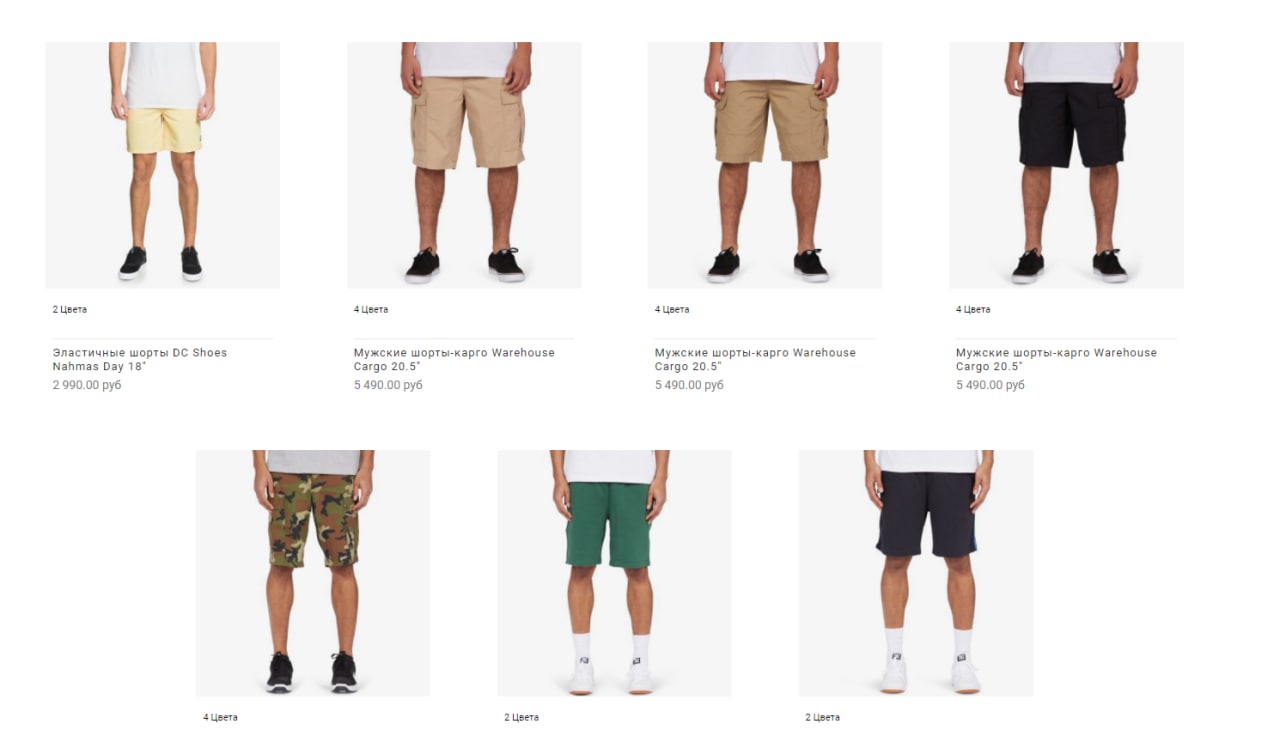Click '4 Цвета' under the black cargo shorts
The width and height of the screenshot is (1280, 736).
coord(973,309)
